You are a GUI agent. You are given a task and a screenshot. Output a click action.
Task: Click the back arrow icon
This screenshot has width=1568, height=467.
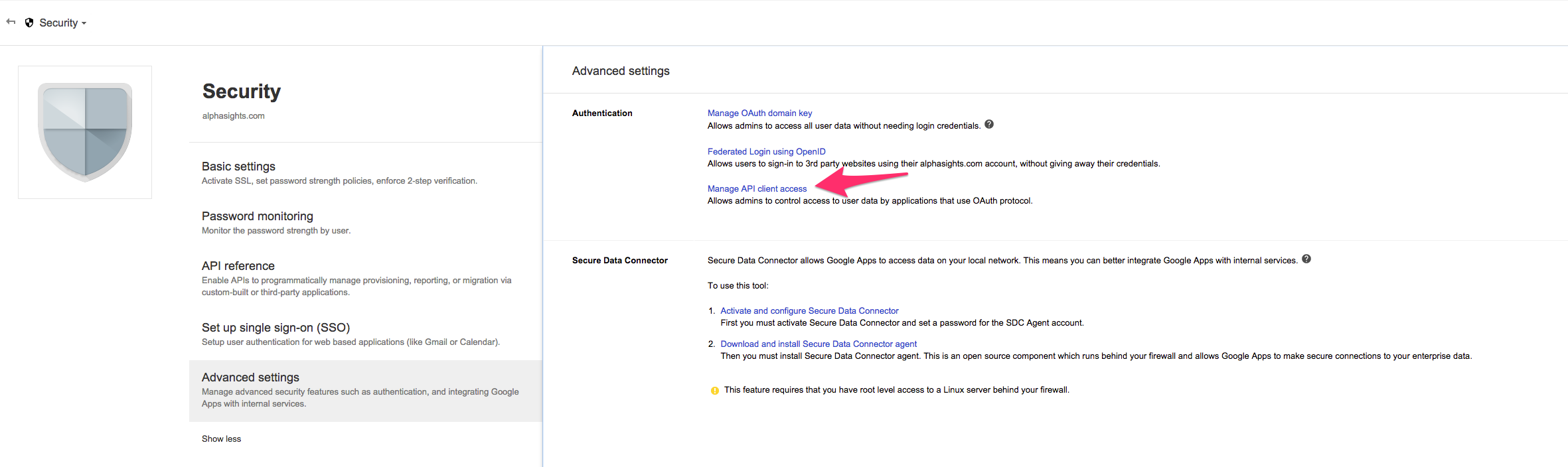11,22
